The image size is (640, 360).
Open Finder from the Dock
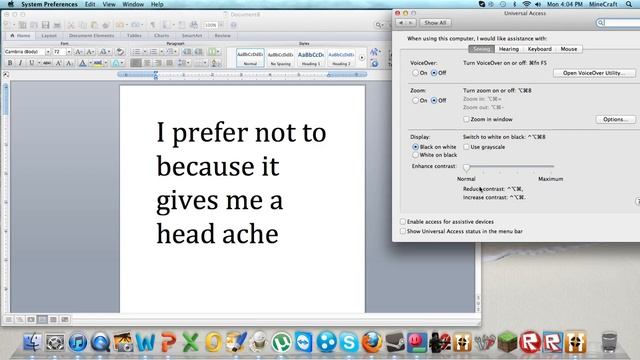tap(32, 342)
